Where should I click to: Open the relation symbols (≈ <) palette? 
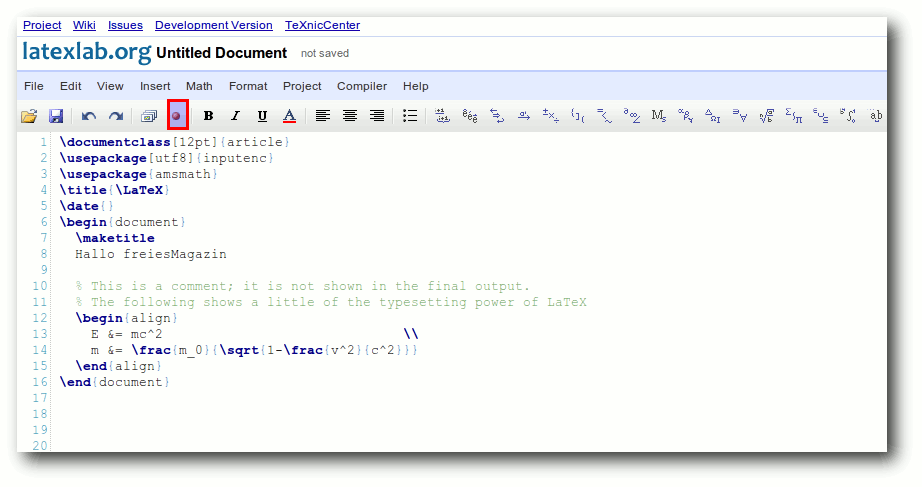pyautogui.click(x=604, y=116)
